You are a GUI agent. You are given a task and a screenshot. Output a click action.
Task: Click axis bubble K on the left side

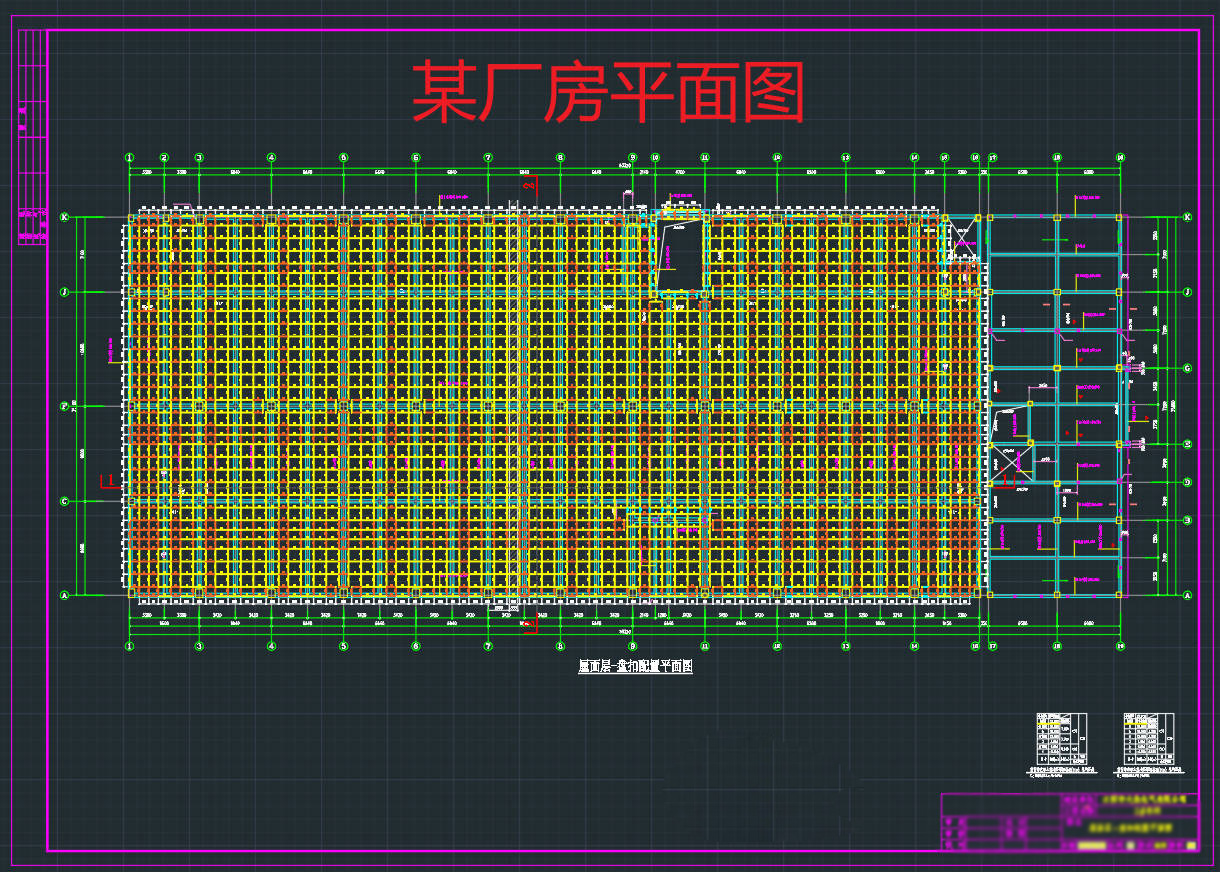click(x=65, y=217)
